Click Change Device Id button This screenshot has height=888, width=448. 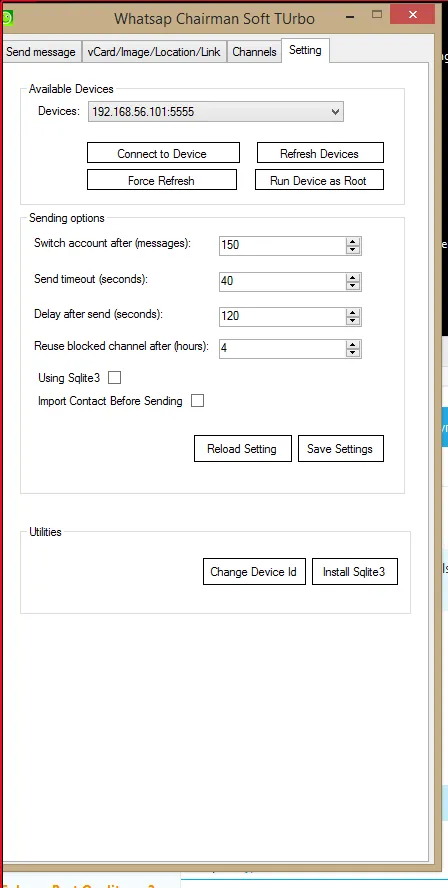pos(254,571)
